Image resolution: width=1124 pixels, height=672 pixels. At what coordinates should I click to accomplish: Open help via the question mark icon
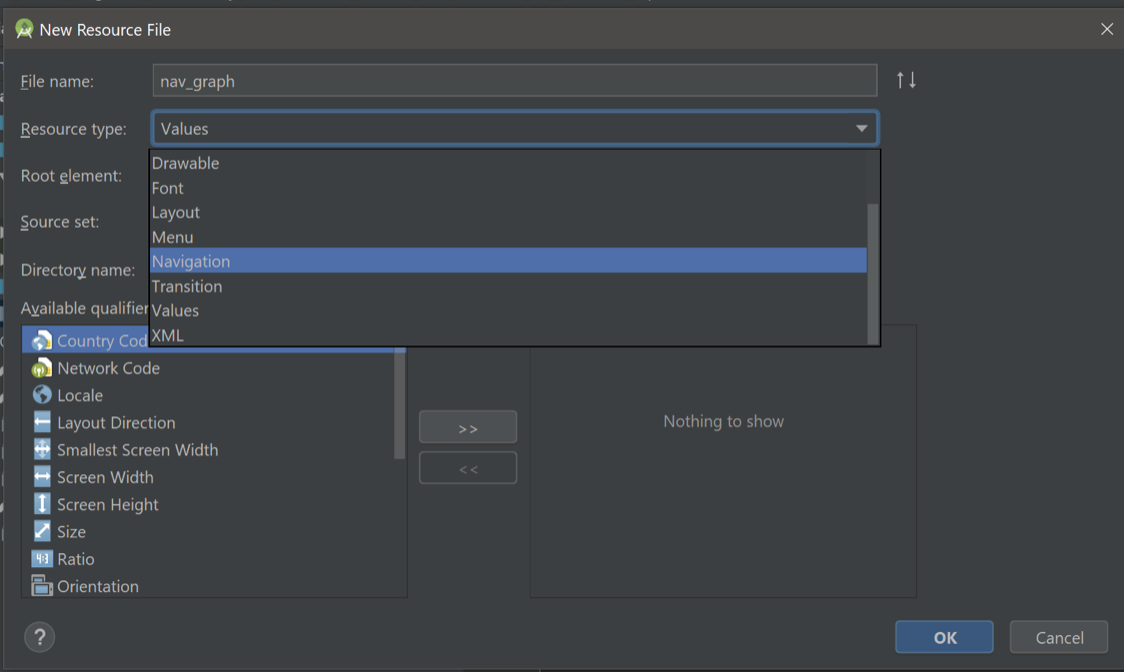tap(37, 637)
